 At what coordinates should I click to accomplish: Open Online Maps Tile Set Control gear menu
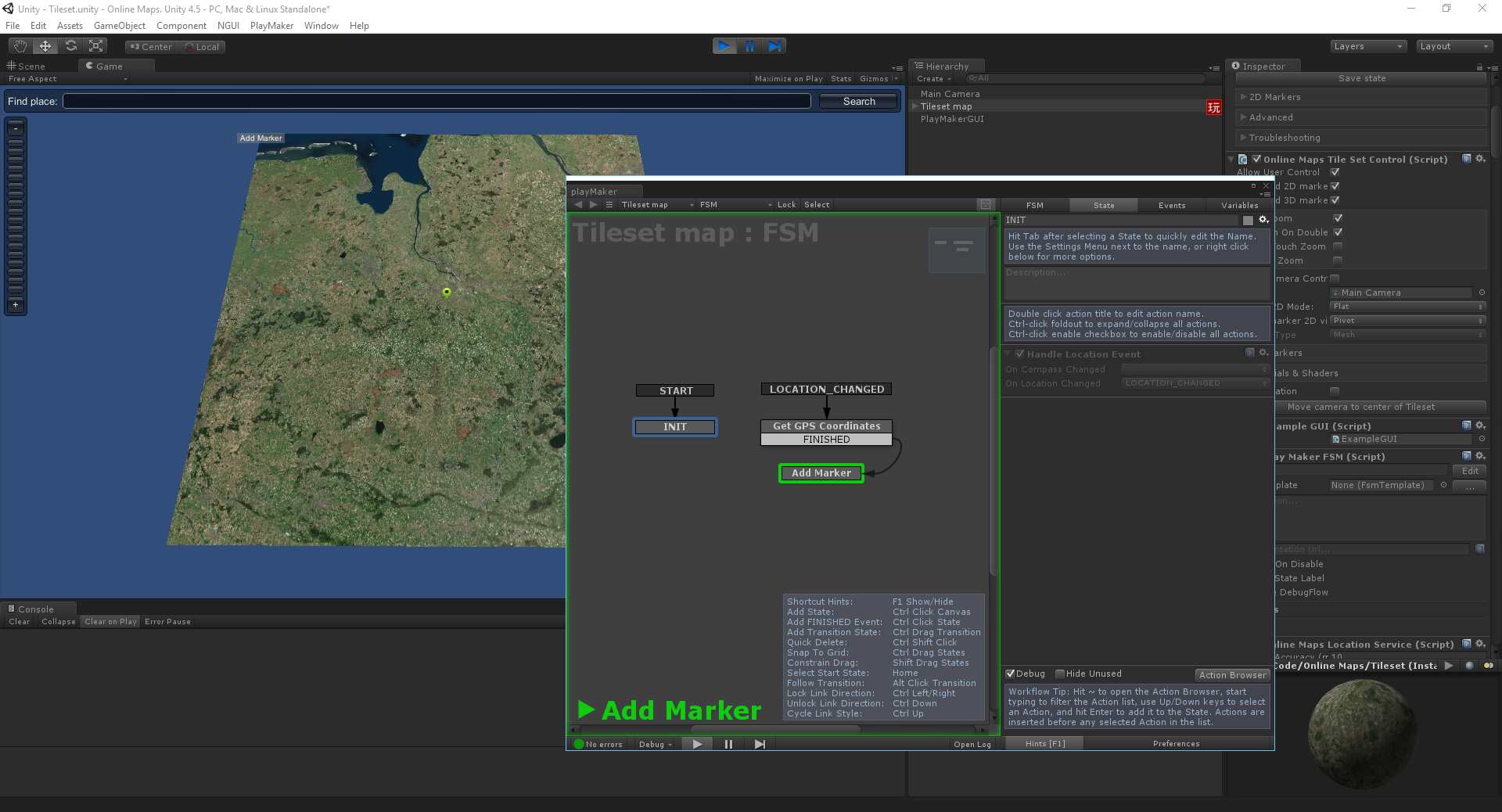1480,159
